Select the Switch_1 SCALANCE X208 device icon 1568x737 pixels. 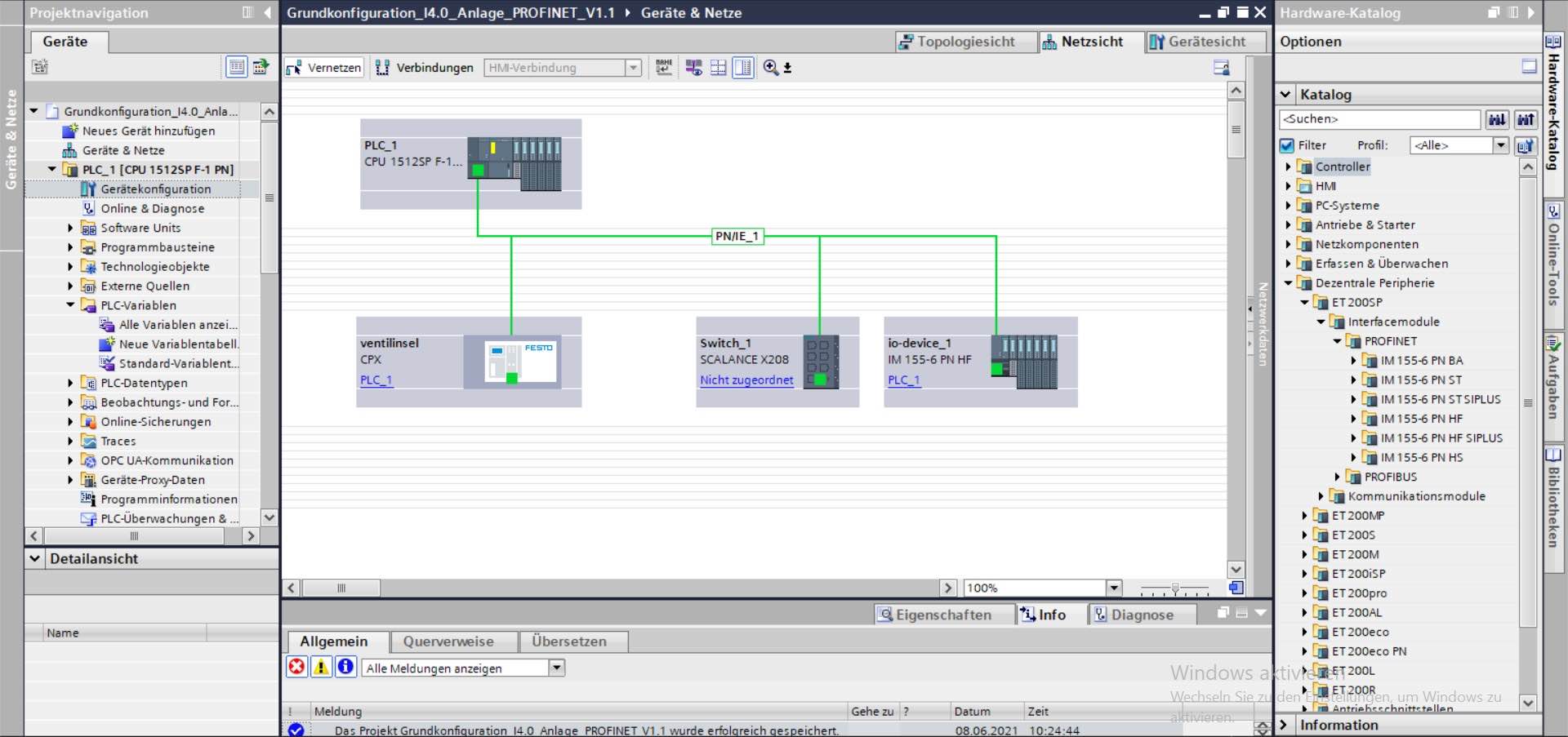pos(821,362)
